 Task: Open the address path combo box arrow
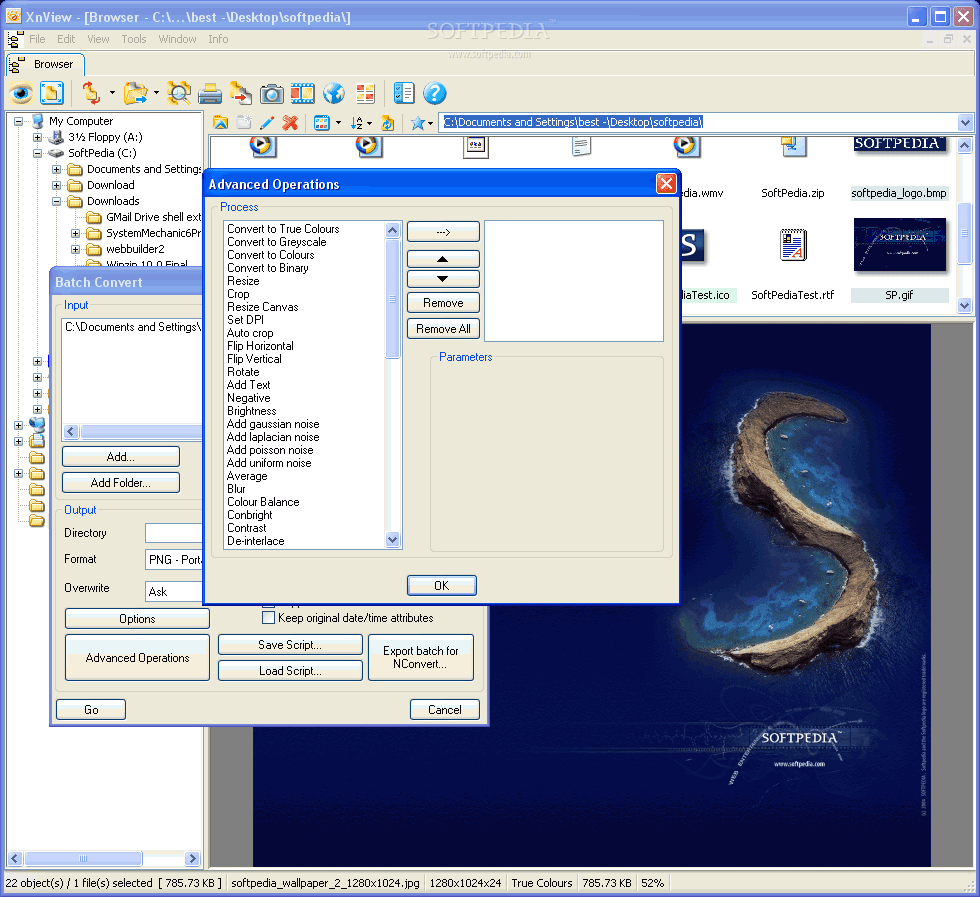pyautogui.click(x=965, y=122)
